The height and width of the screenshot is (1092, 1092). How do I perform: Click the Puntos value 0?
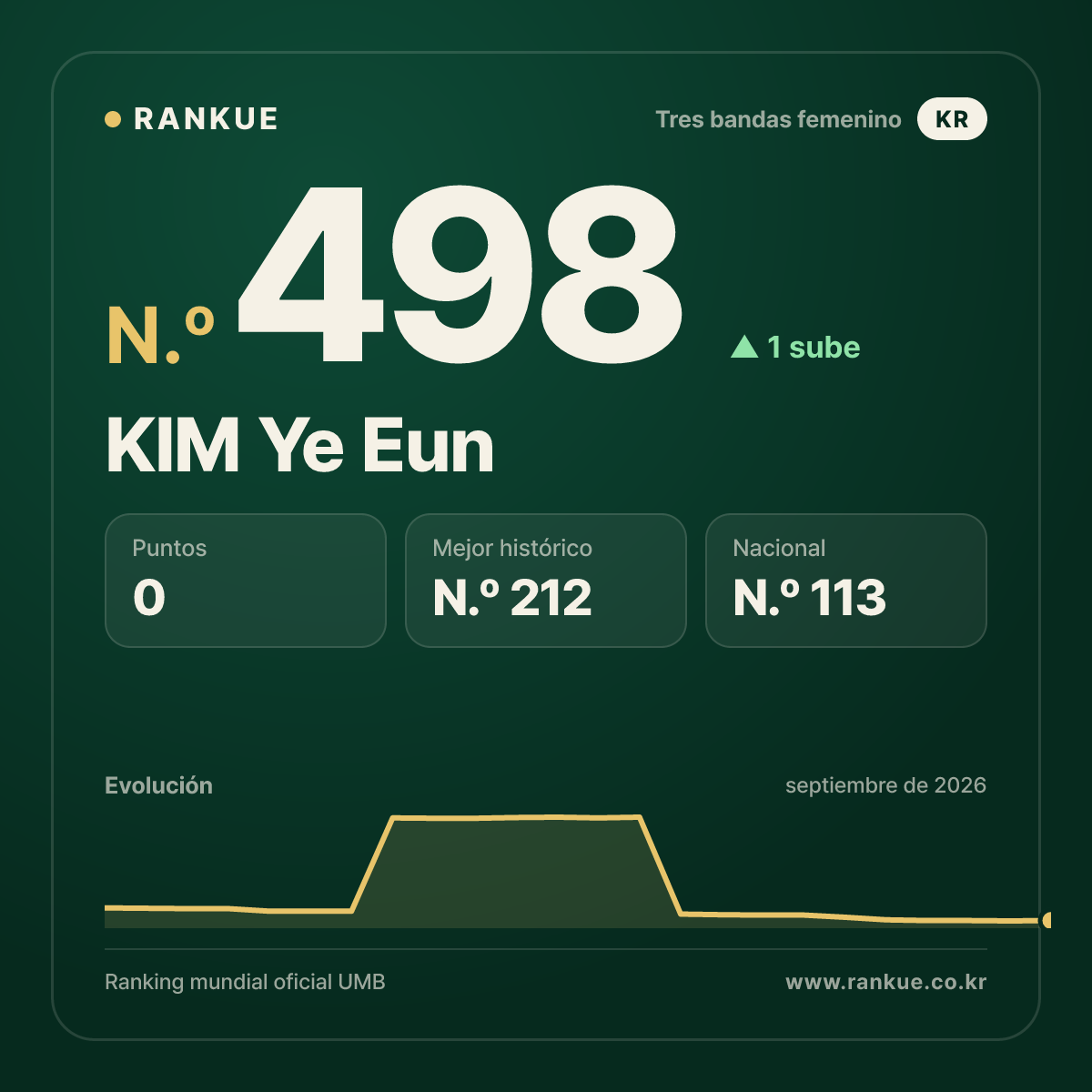[149, 598]
